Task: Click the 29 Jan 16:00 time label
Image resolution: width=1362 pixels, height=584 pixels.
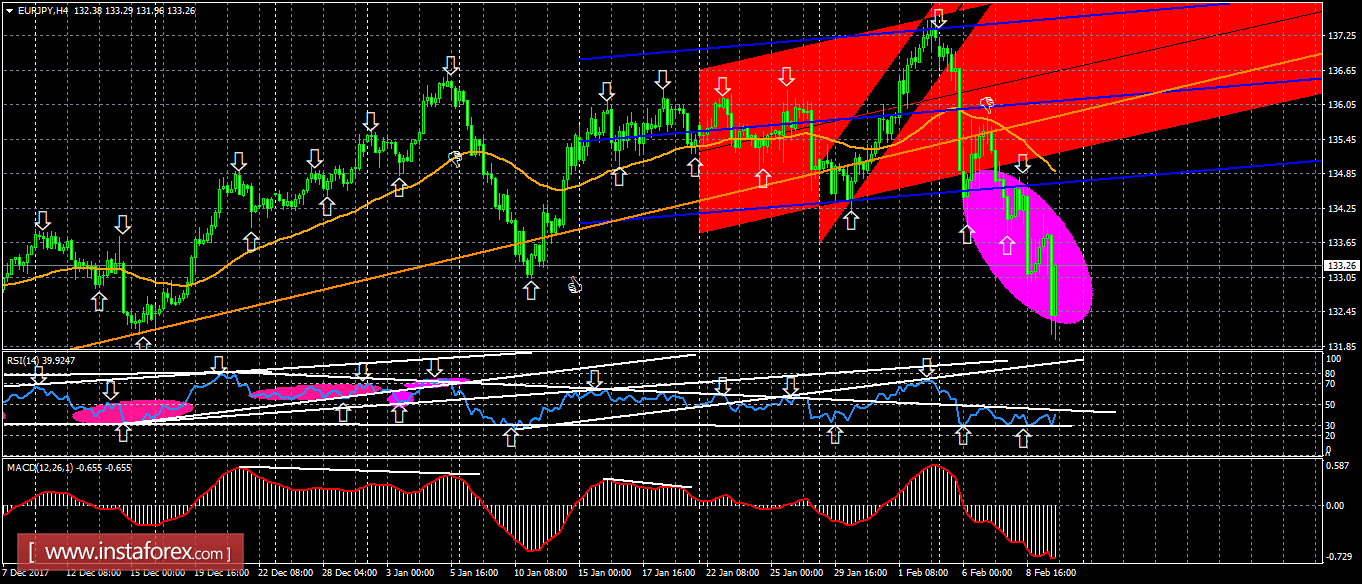Action: (x=863, y=574)
